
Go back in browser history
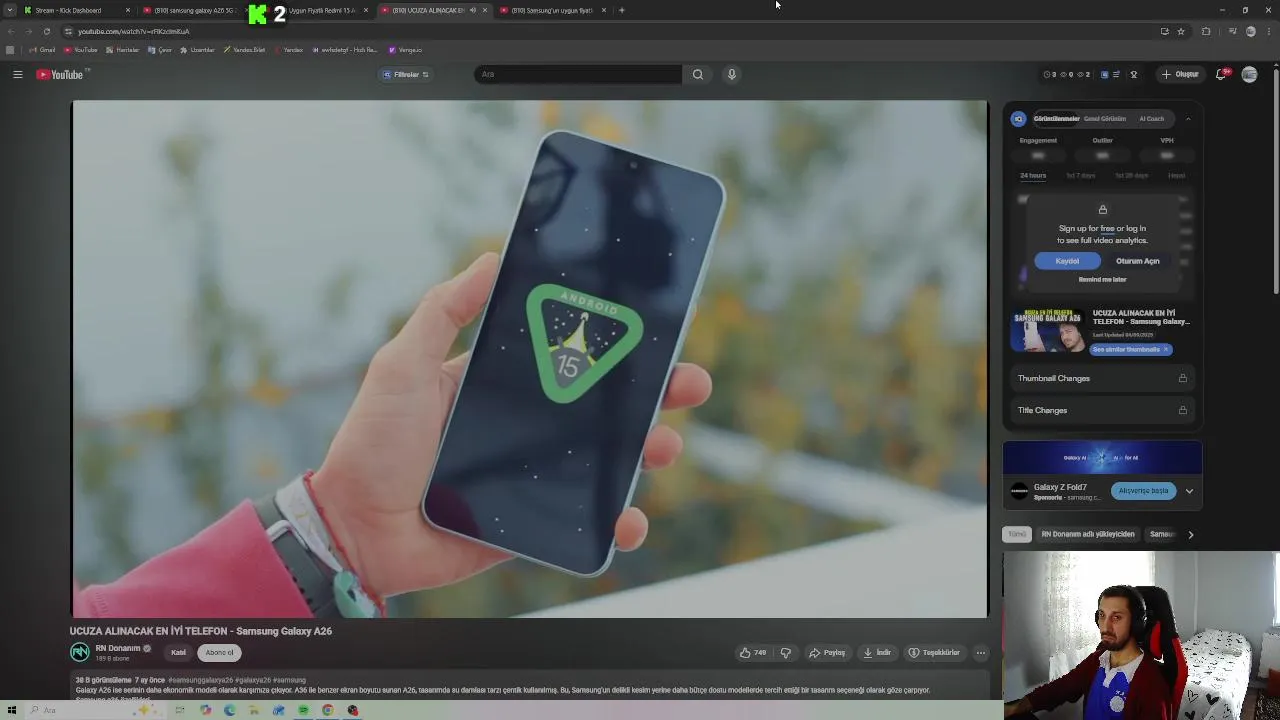click(x=11, y=31)
